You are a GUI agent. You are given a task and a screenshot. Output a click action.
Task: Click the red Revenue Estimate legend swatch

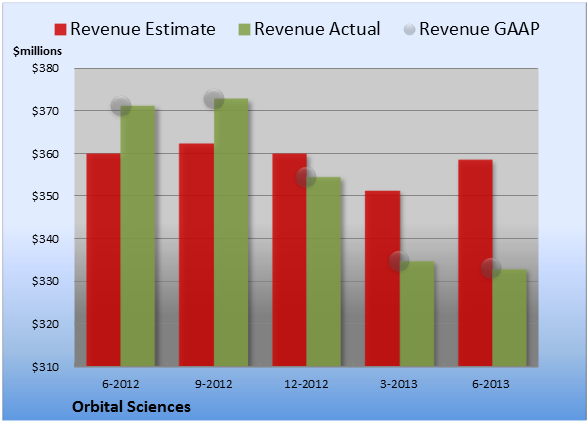[60, 30]
